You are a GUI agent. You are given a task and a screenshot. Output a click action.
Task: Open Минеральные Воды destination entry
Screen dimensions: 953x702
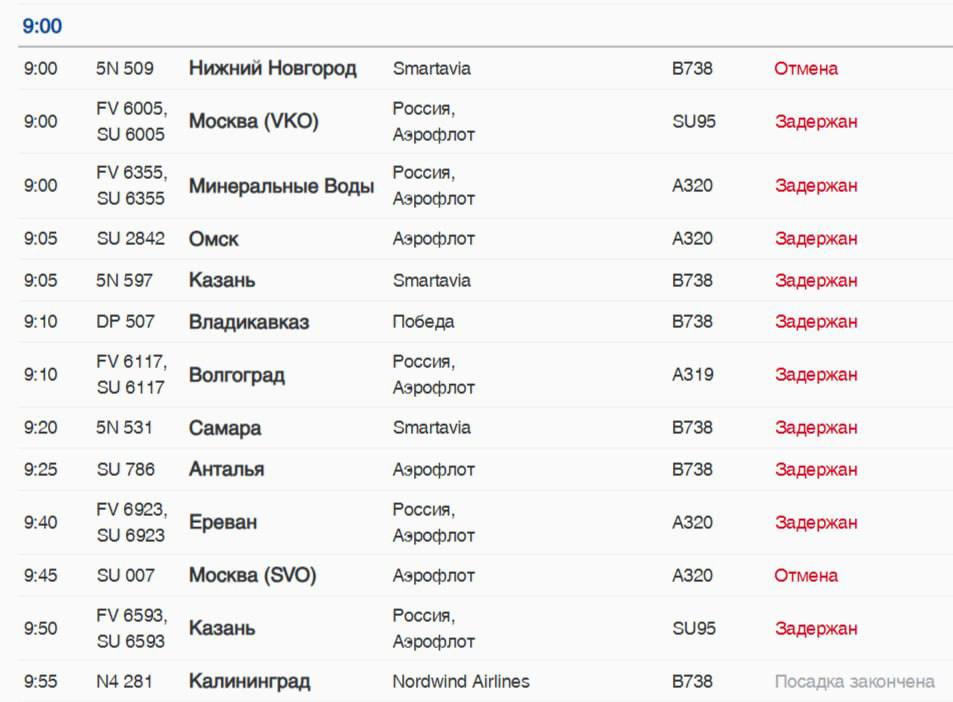281,185
